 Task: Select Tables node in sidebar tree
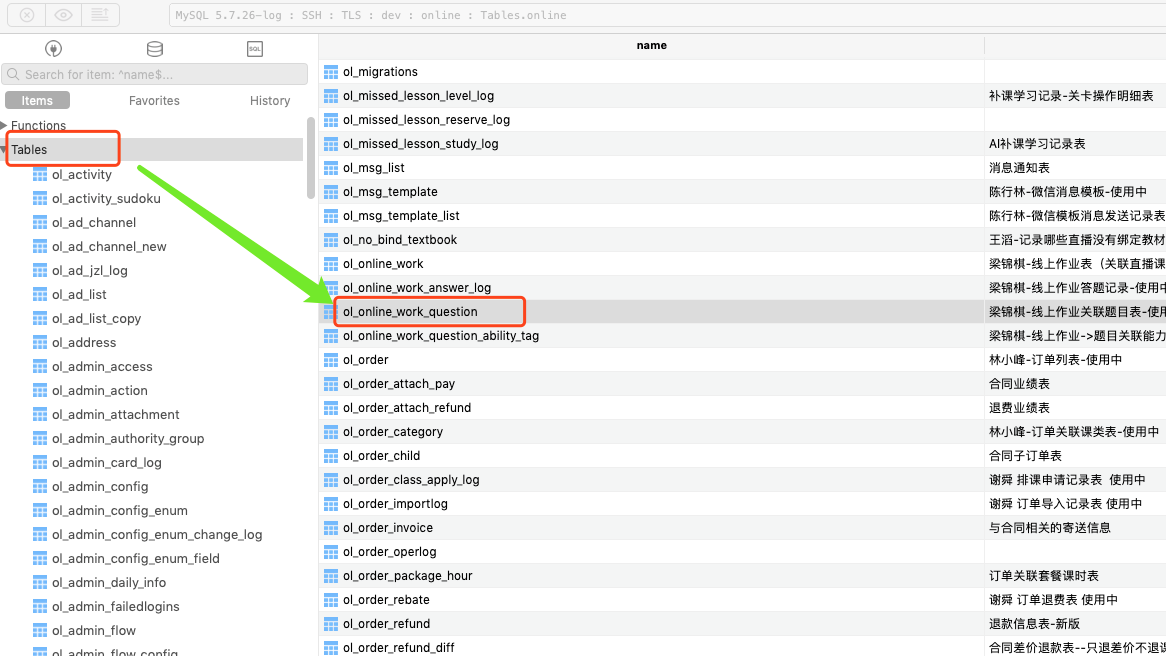(29, 149)
